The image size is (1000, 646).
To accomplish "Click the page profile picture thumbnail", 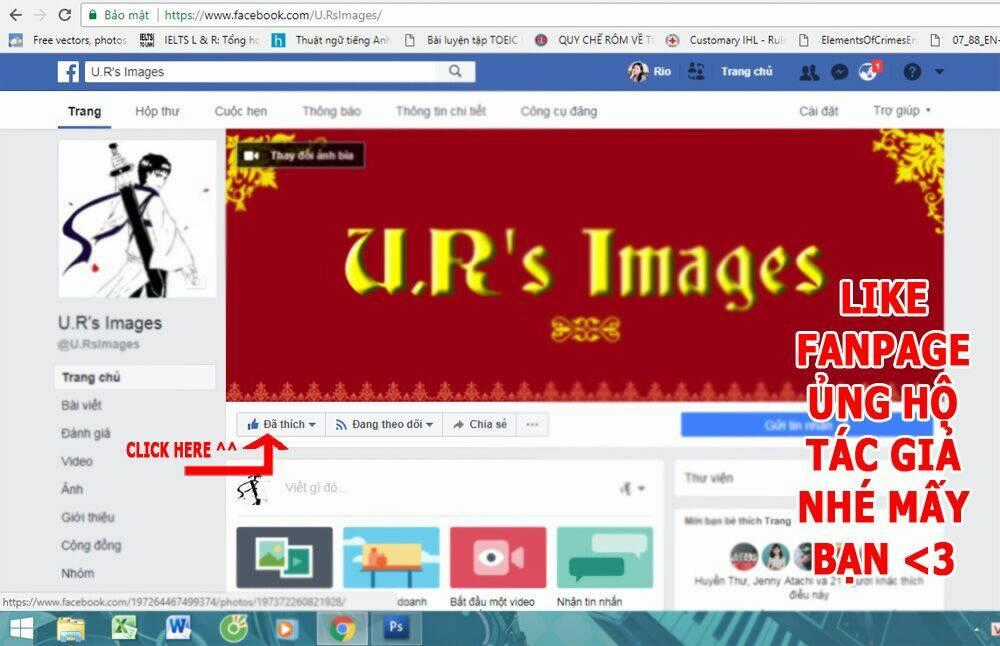I will coord(137,219).
